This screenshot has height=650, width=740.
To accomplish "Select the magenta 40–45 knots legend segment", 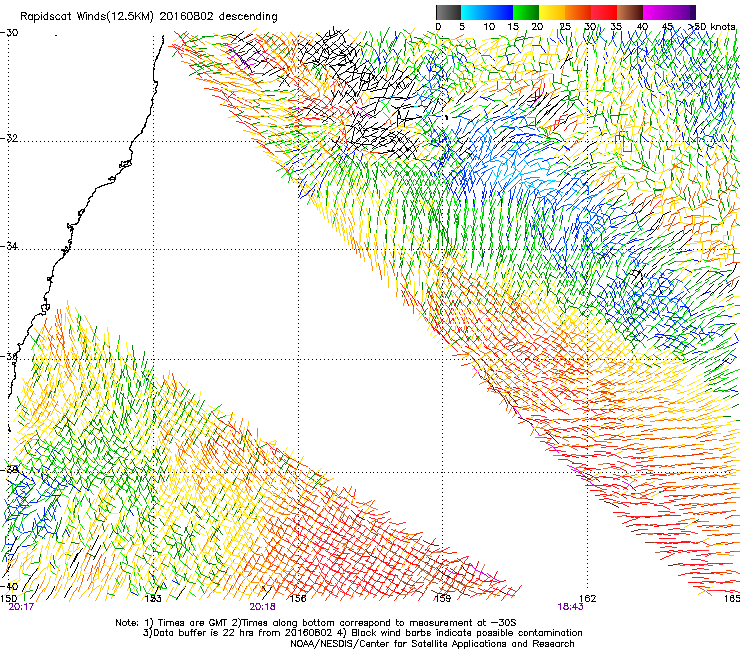I will click(x=656, y=12).
